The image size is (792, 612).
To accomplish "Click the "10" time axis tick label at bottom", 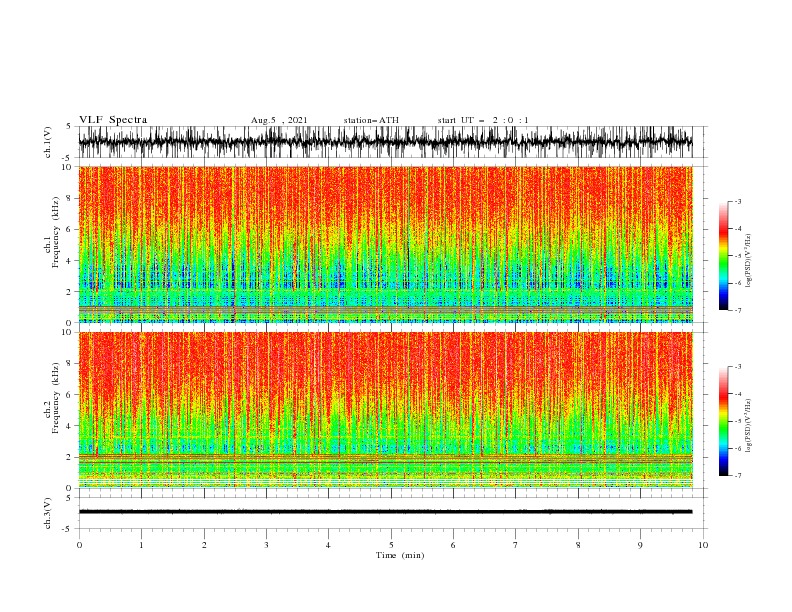I will [703, 545].
